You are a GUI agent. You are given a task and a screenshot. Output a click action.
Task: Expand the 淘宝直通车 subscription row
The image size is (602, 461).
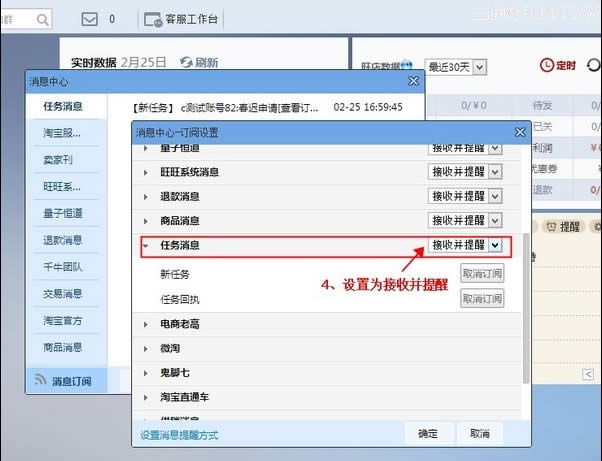(x=146, y=397)
